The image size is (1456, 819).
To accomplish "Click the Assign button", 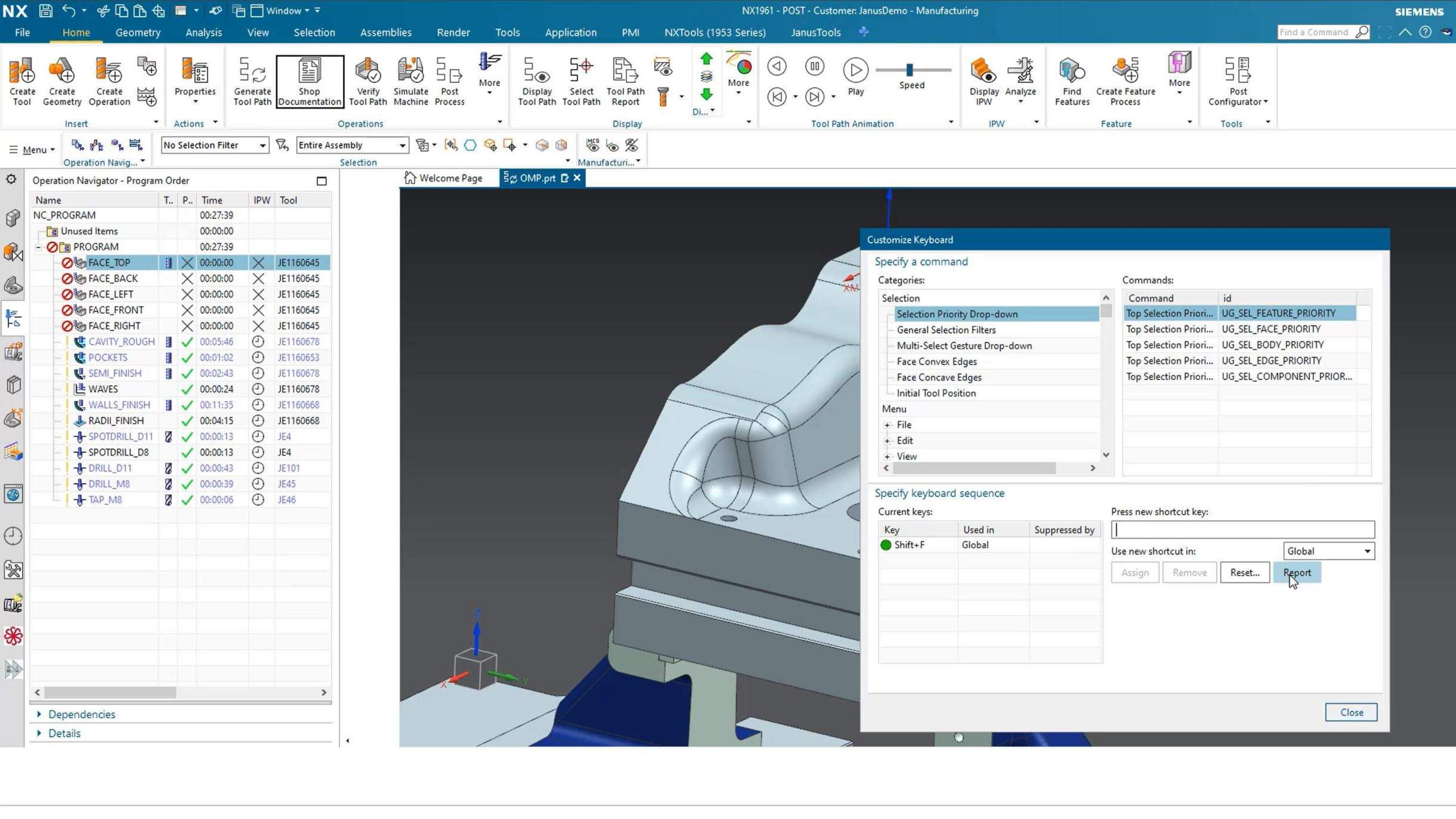I will point(1135,573).
